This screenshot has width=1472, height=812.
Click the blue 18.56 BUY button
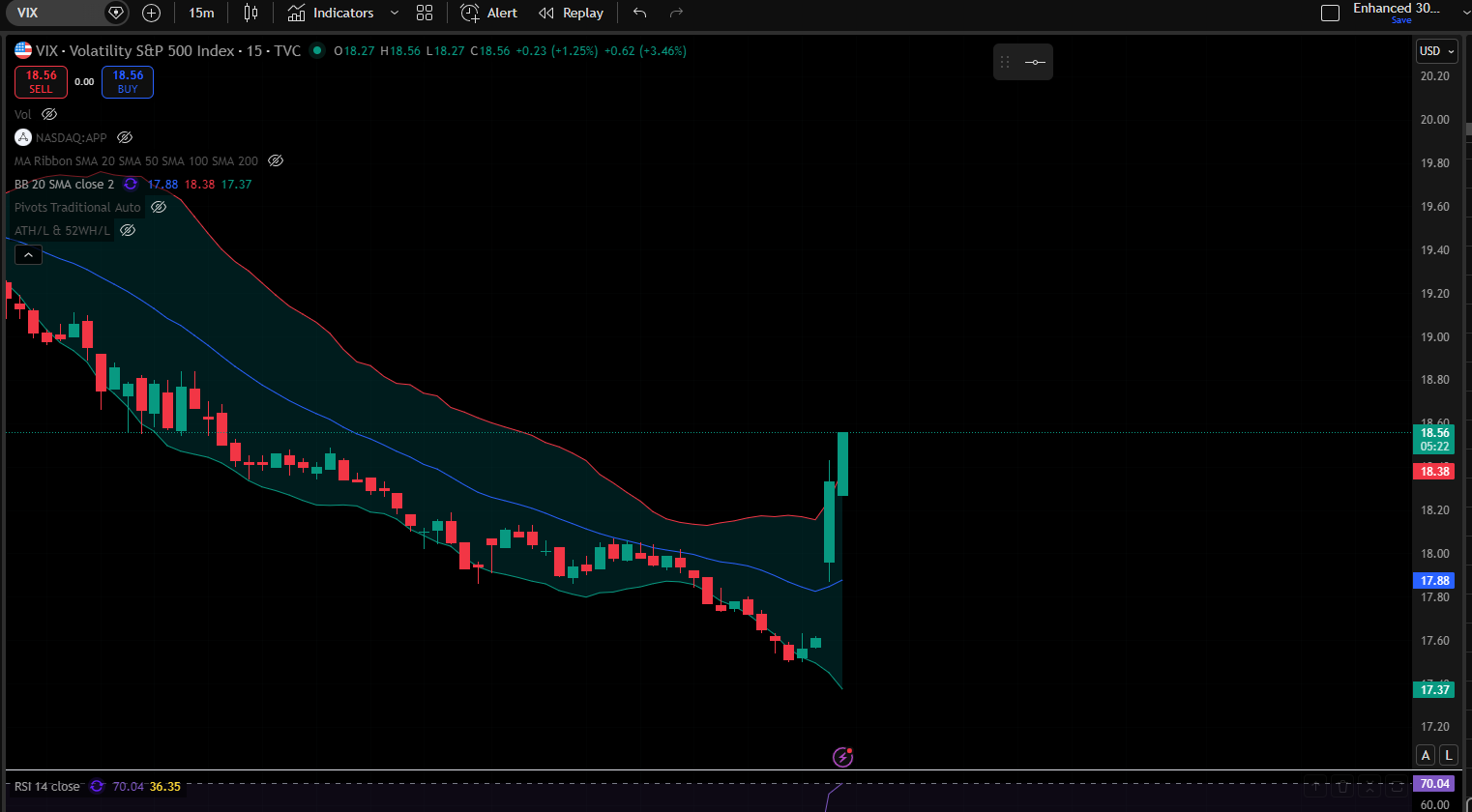point(128,82)
